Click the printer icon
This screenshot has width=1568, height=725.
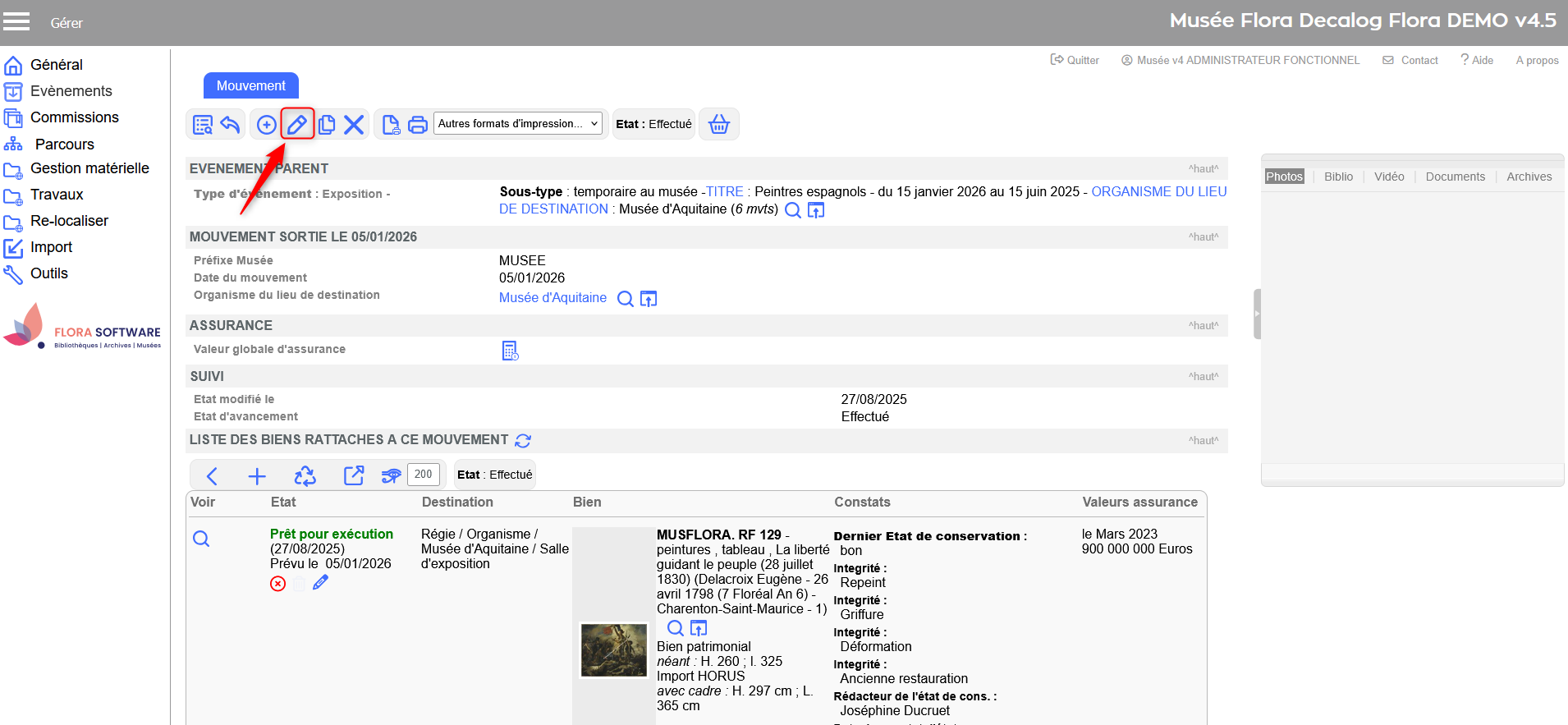tap(418, 125)
